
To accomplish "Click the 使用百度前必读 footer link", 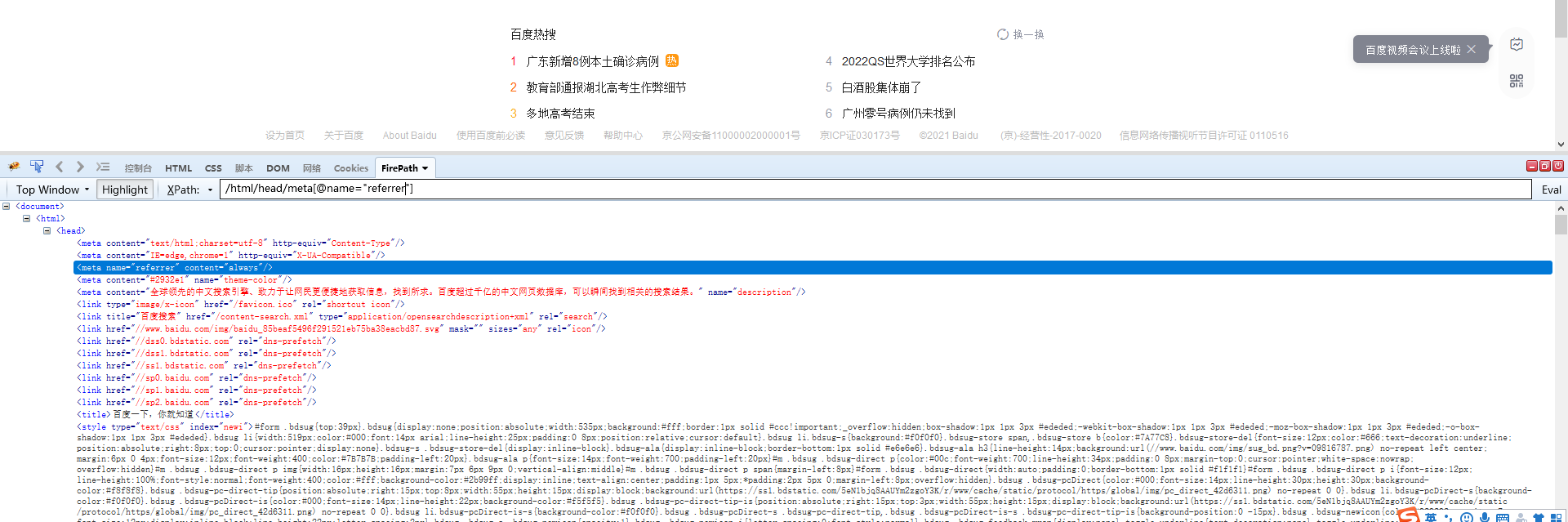I will pyautogui.click(x=491, y=136).
